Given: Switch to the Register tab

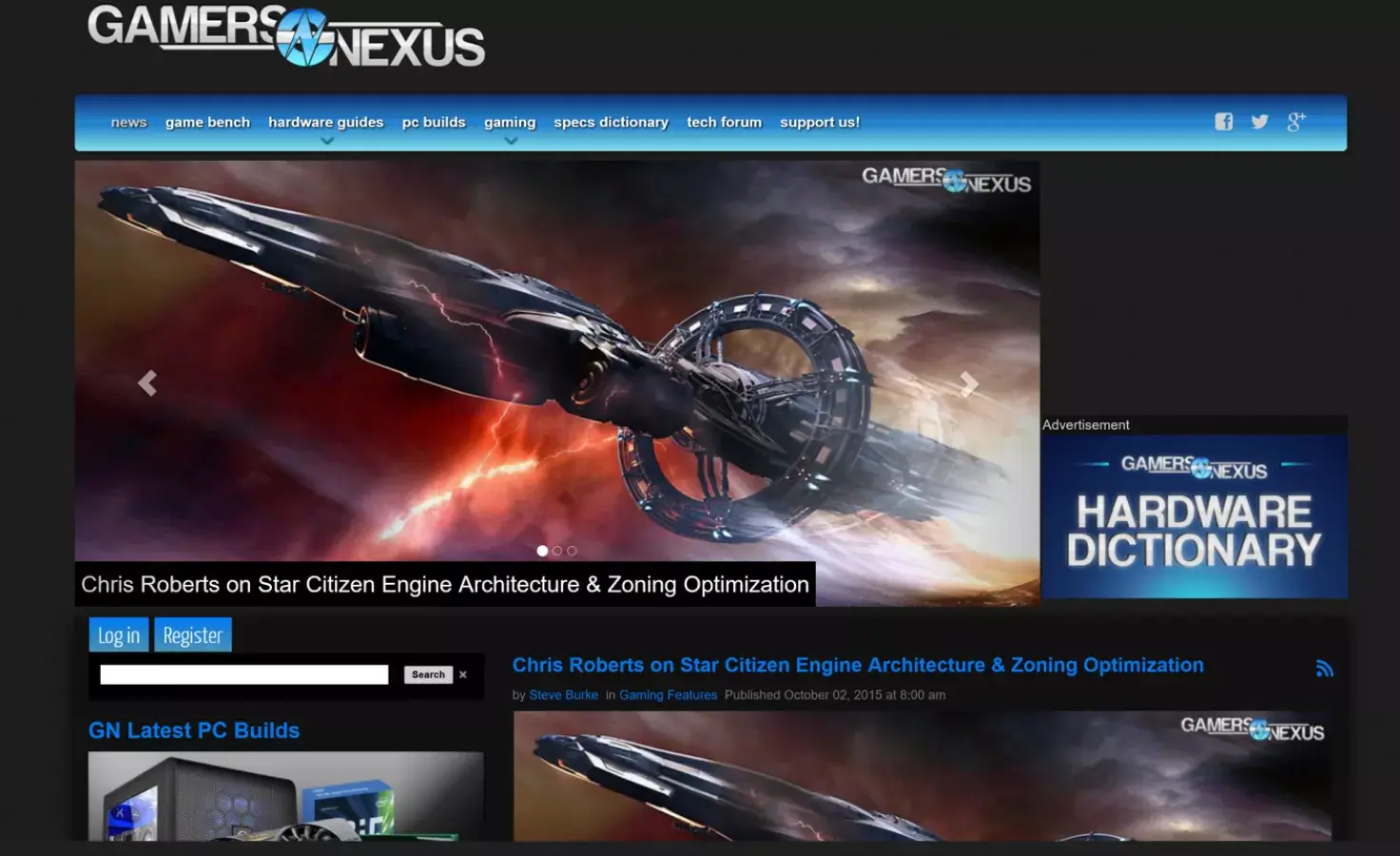Looking at the screenshot, I should tap(192, 635).
